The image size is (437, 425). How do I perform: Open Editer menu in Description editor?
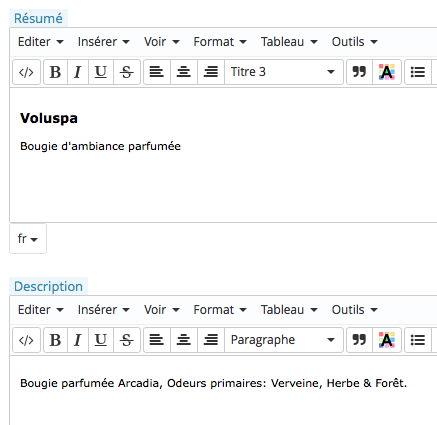(x=40, y=310)
